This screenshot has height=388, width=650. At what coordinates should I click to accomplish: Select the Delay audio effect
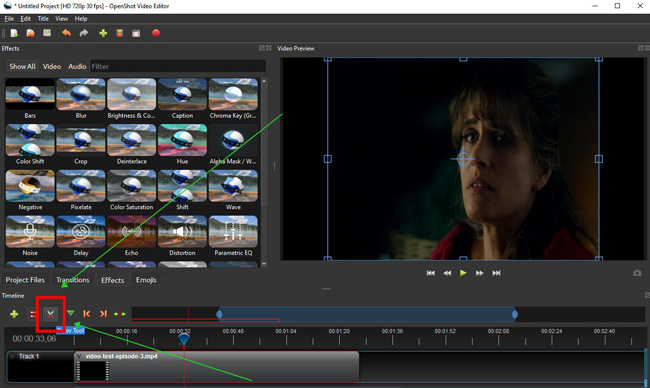81,231
